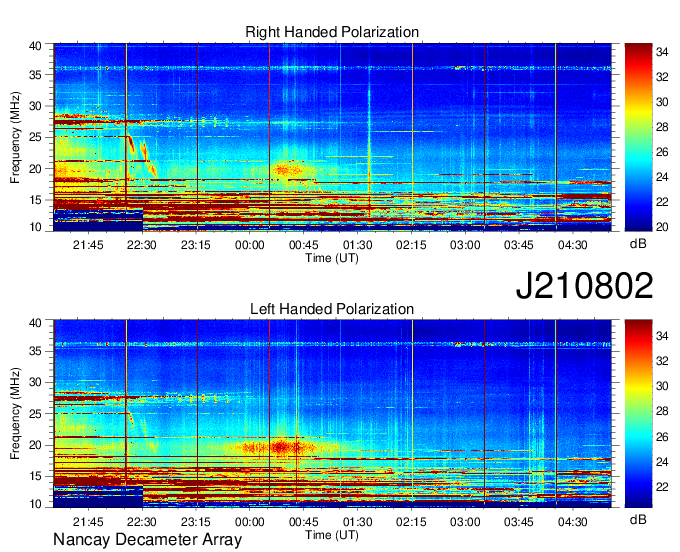Click the upper plot's color scale bar
This screenshot has height=552, width=680.
point(638,137)
